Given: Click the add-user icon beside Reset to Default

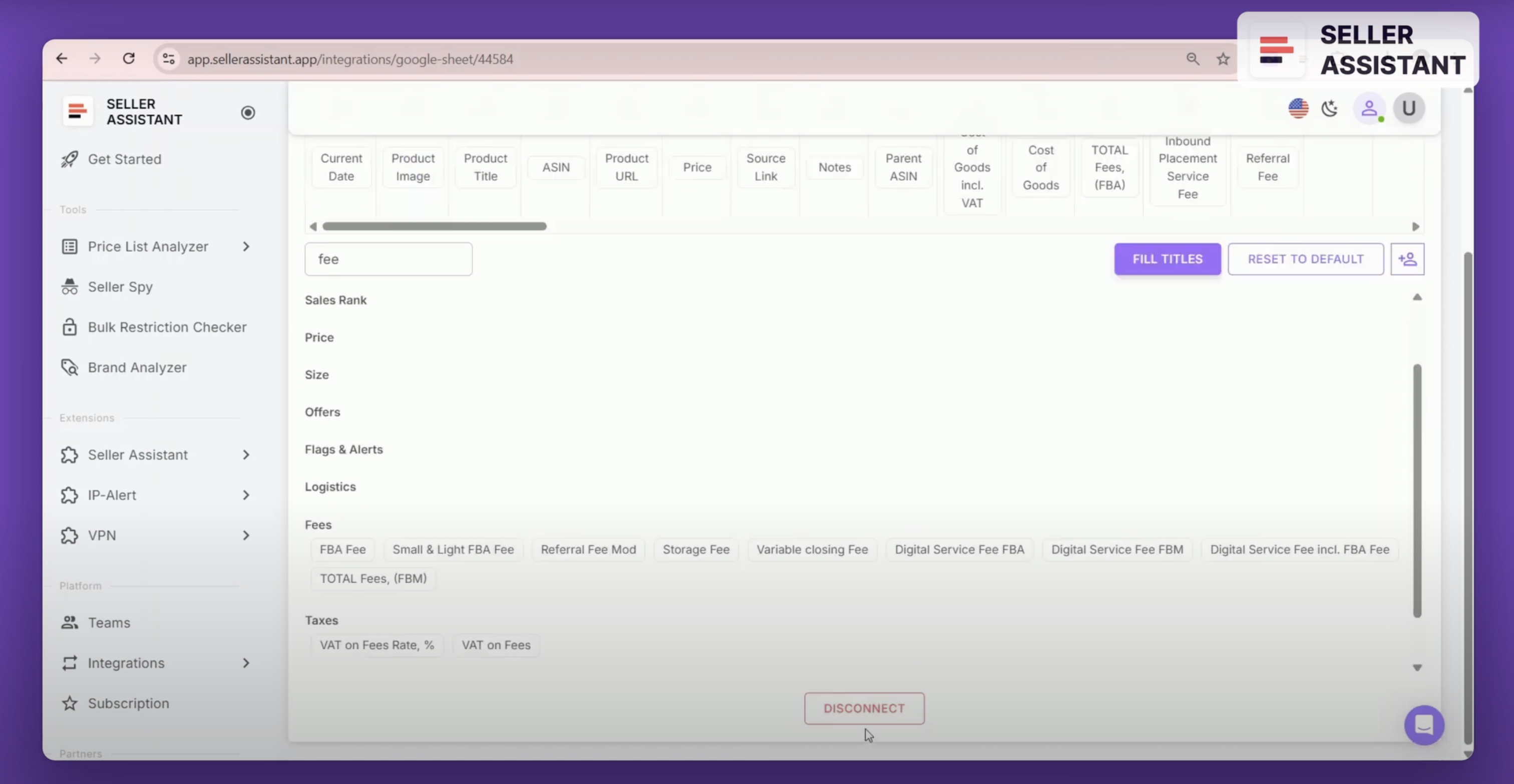Looking at the screenshot, I should pyautogui.click(x=1408, y=259).
